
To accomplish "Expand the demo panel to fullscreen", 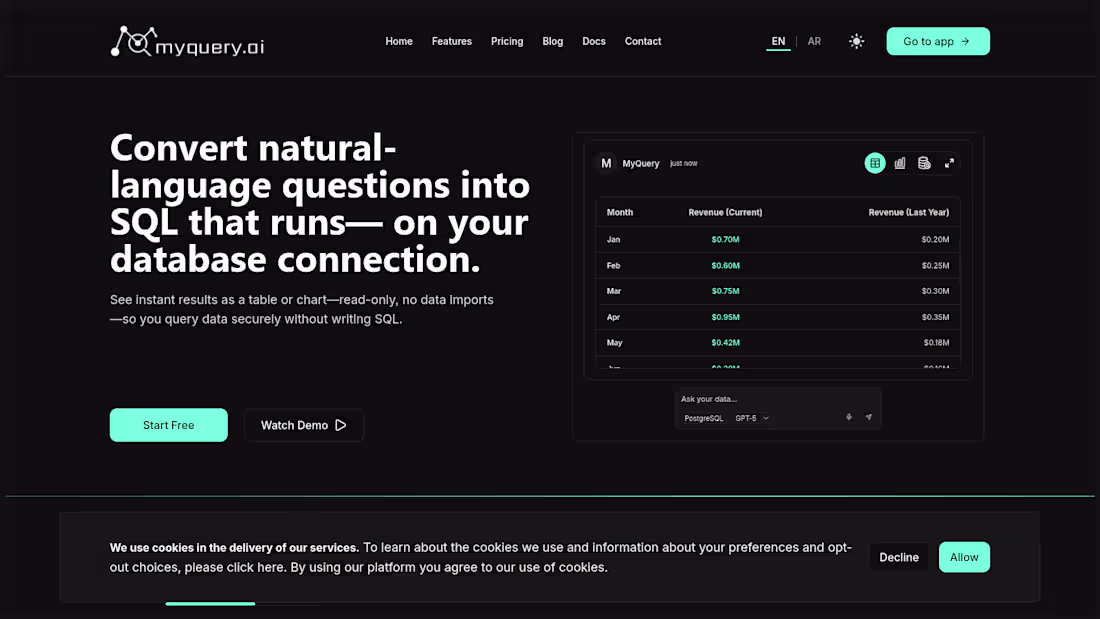I will 949,163.
